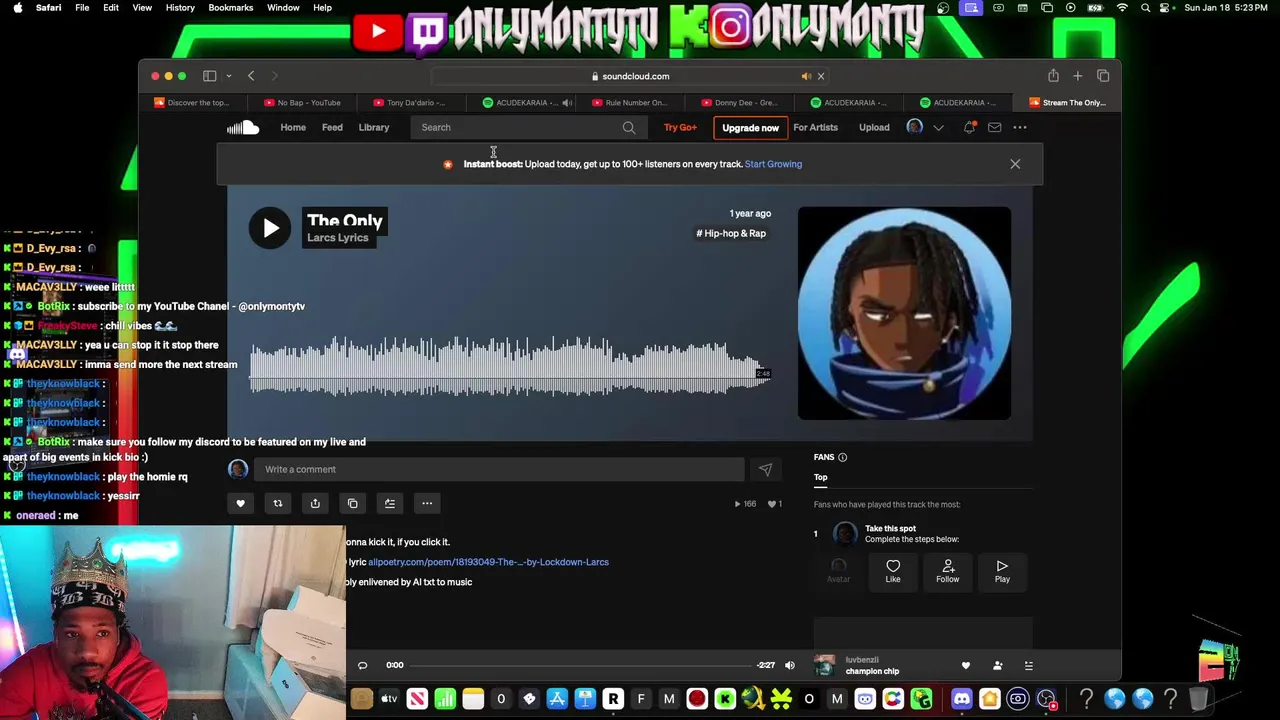Open the Larcs Lyrics artist link
Screen dimensions: 1280x720
(x=338, y=238)
